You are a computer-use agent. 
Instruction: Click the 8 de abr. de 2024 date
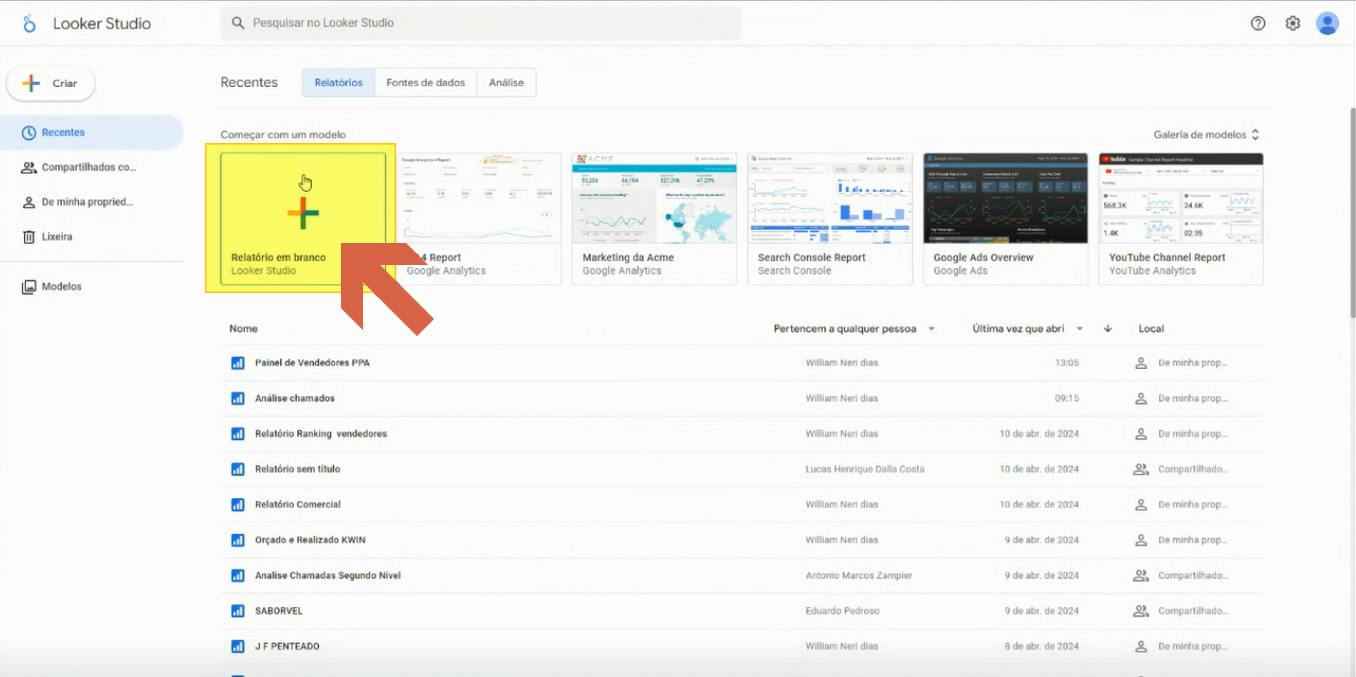point(1042,647)
